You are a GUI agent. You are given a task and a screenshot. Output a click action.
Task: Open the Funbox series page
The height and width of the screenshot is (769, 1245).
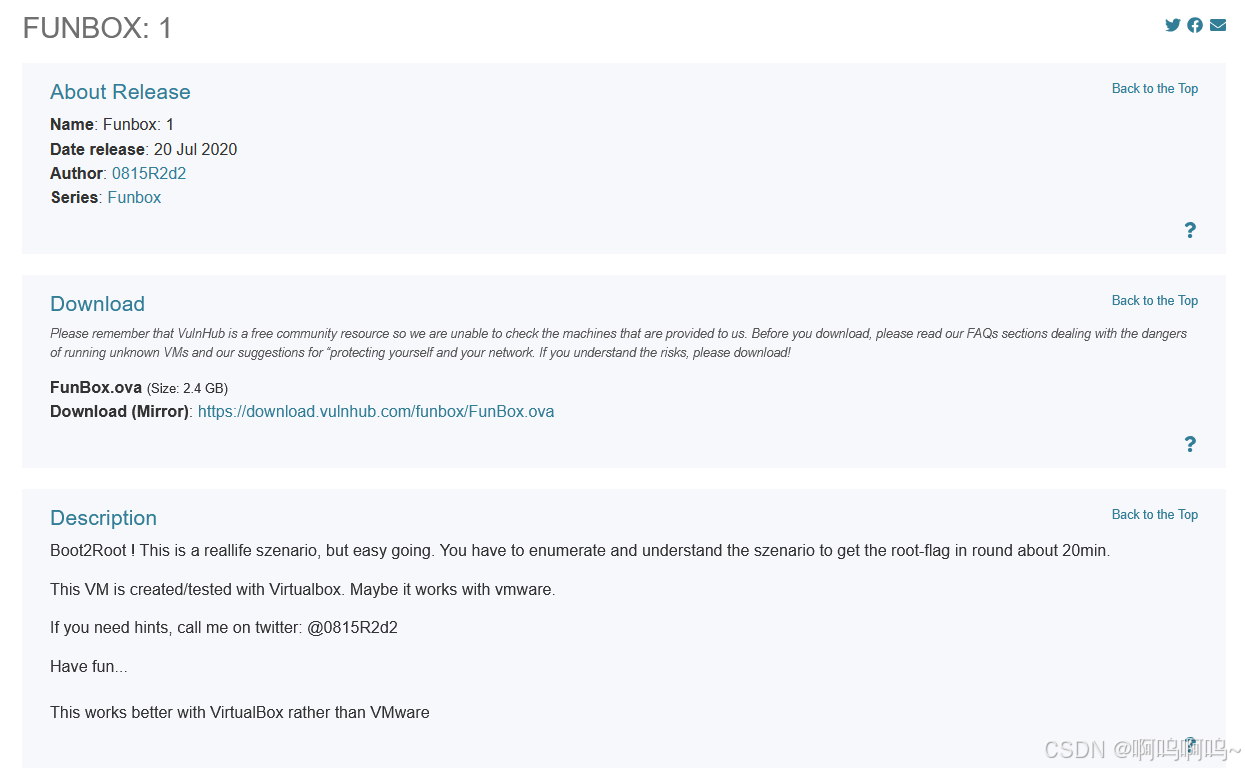tap(134, 197)
